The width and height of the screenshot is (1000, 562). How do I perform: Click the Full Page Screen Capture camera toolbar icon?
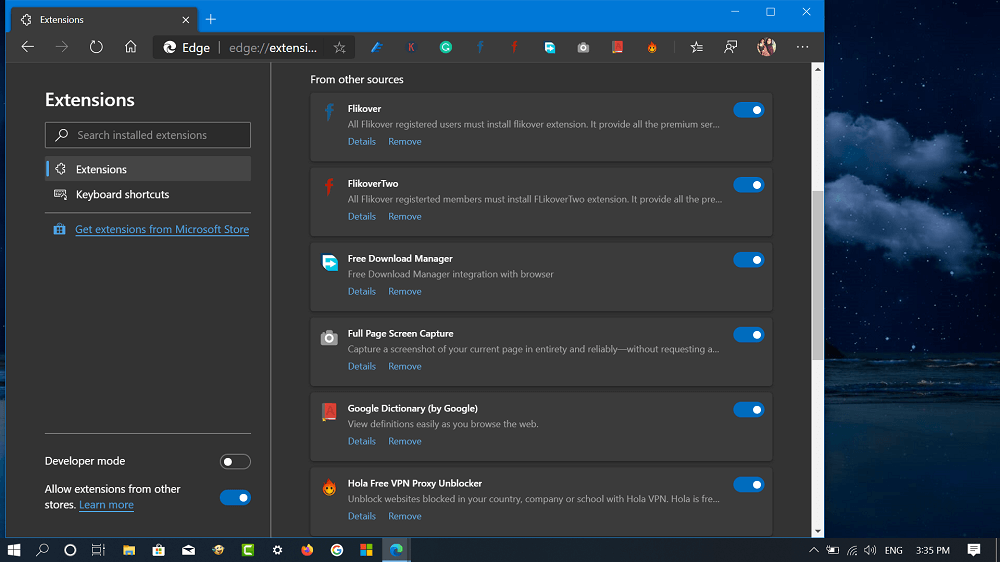(583, 47)
